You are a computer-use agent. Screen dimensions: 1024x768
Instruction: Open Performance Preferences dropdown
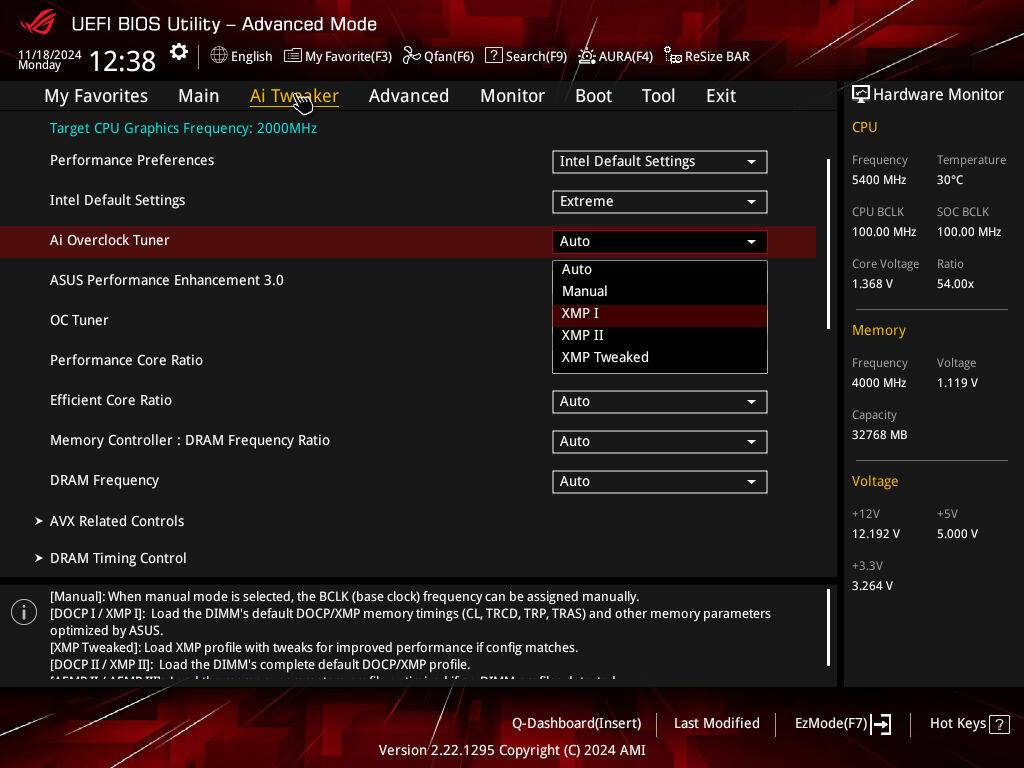(x=660, y=161)
